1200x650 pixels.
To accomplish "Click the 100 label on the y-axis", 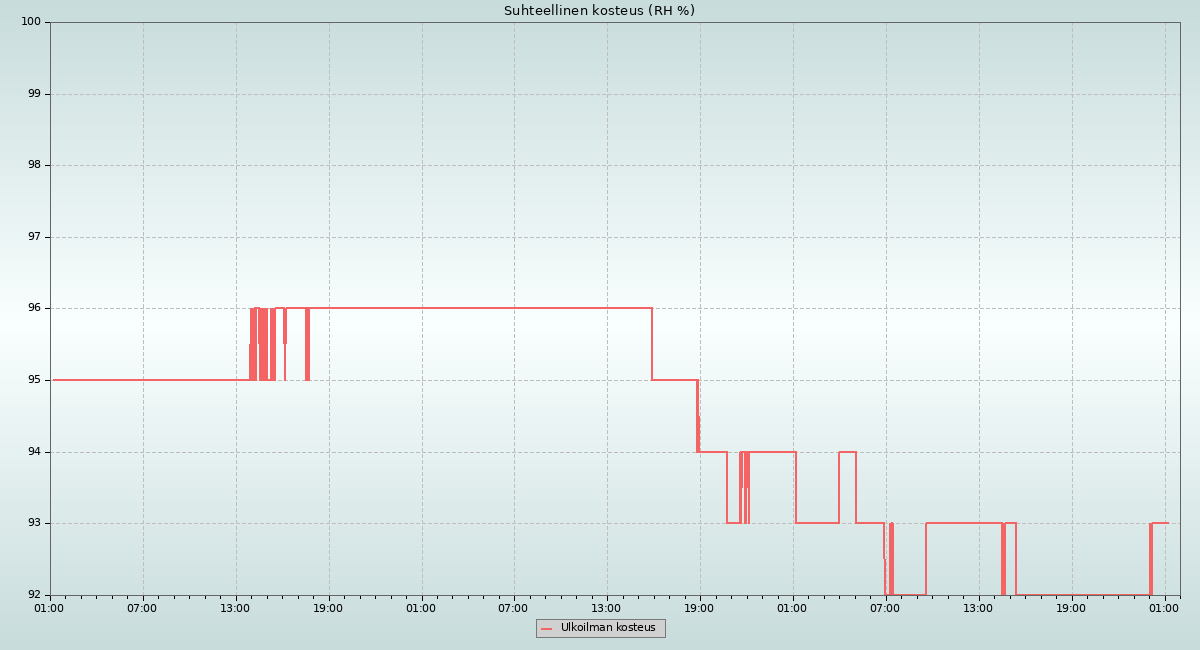I will [31, 22].
